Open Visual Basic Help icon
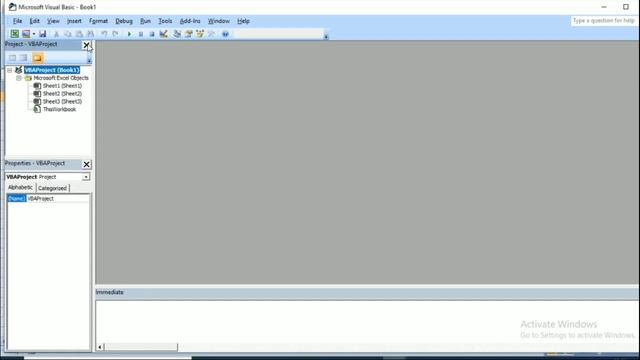 pos(225,34)
